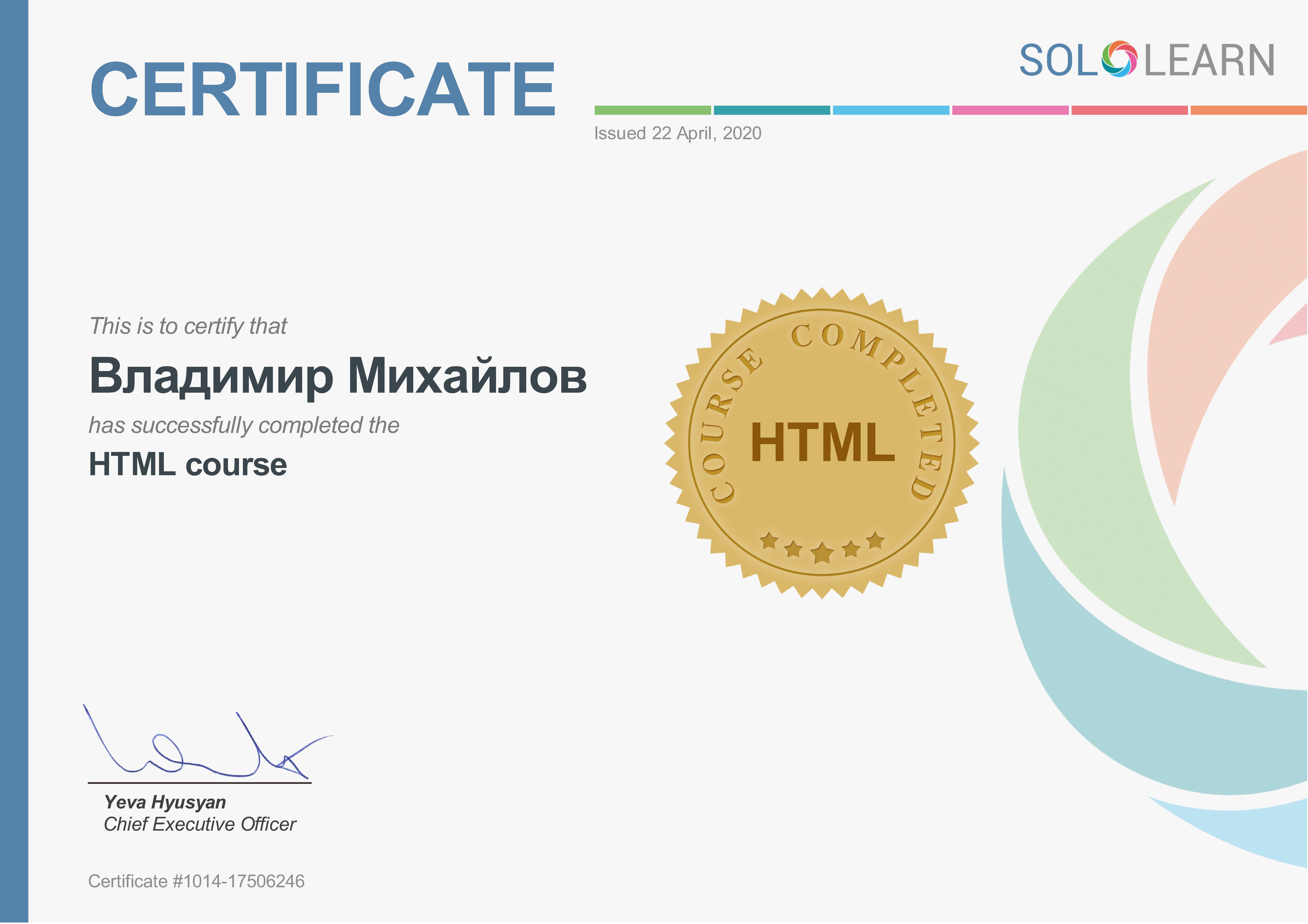1308x924 pixels.
Task: Click the LEARN text in the logo
Action: coord(1209,61)
